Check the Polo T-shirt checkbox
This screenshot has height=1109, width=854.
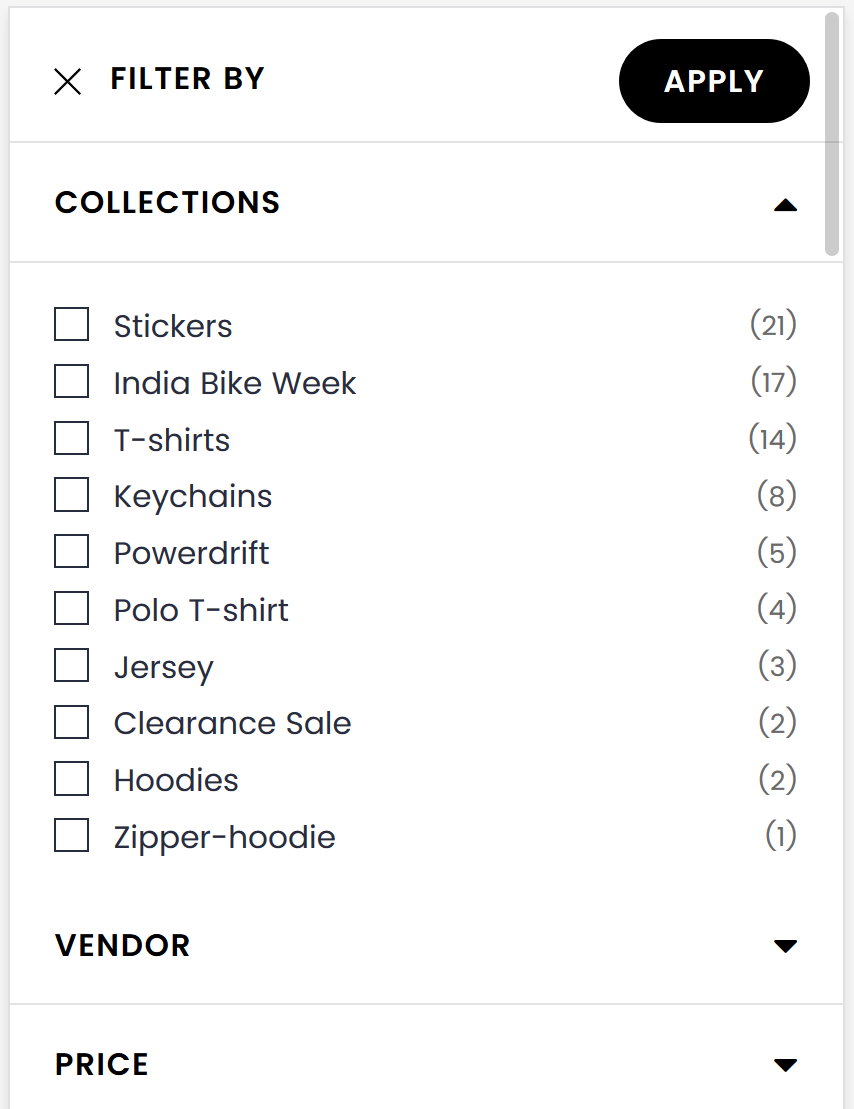point(71,609)
